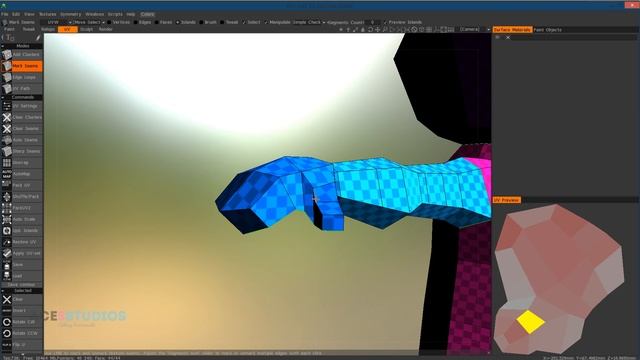This screenshot has height=360, width=640.
Task: Choose the Edge Loops mode
Action: [x=22, y=77]
